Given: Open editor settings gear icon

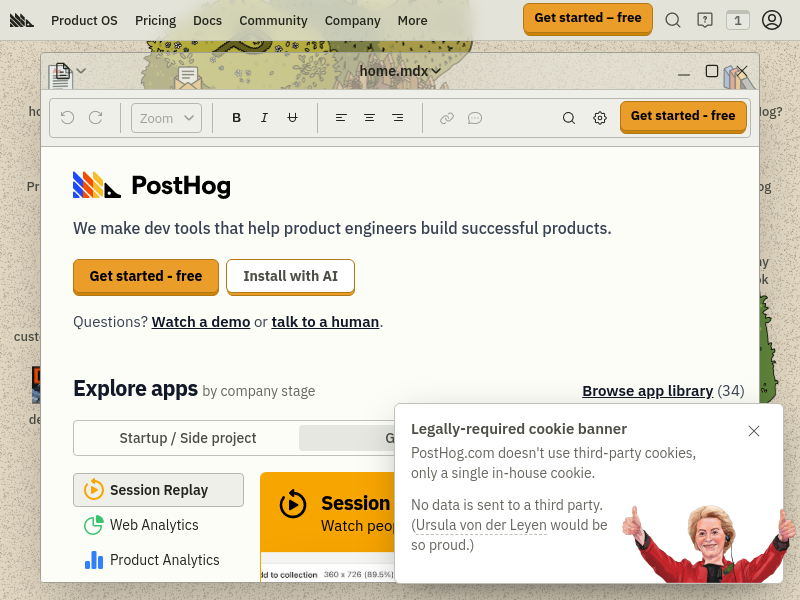Looking at the screenshot, I should [x=600, y=118].
